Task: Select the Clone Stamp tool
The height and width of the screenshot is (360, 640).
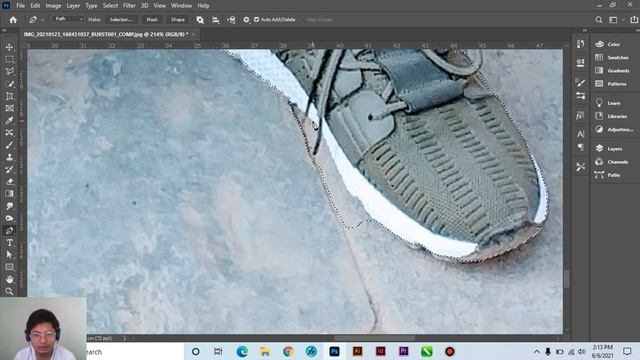Action: click(9, 157)
